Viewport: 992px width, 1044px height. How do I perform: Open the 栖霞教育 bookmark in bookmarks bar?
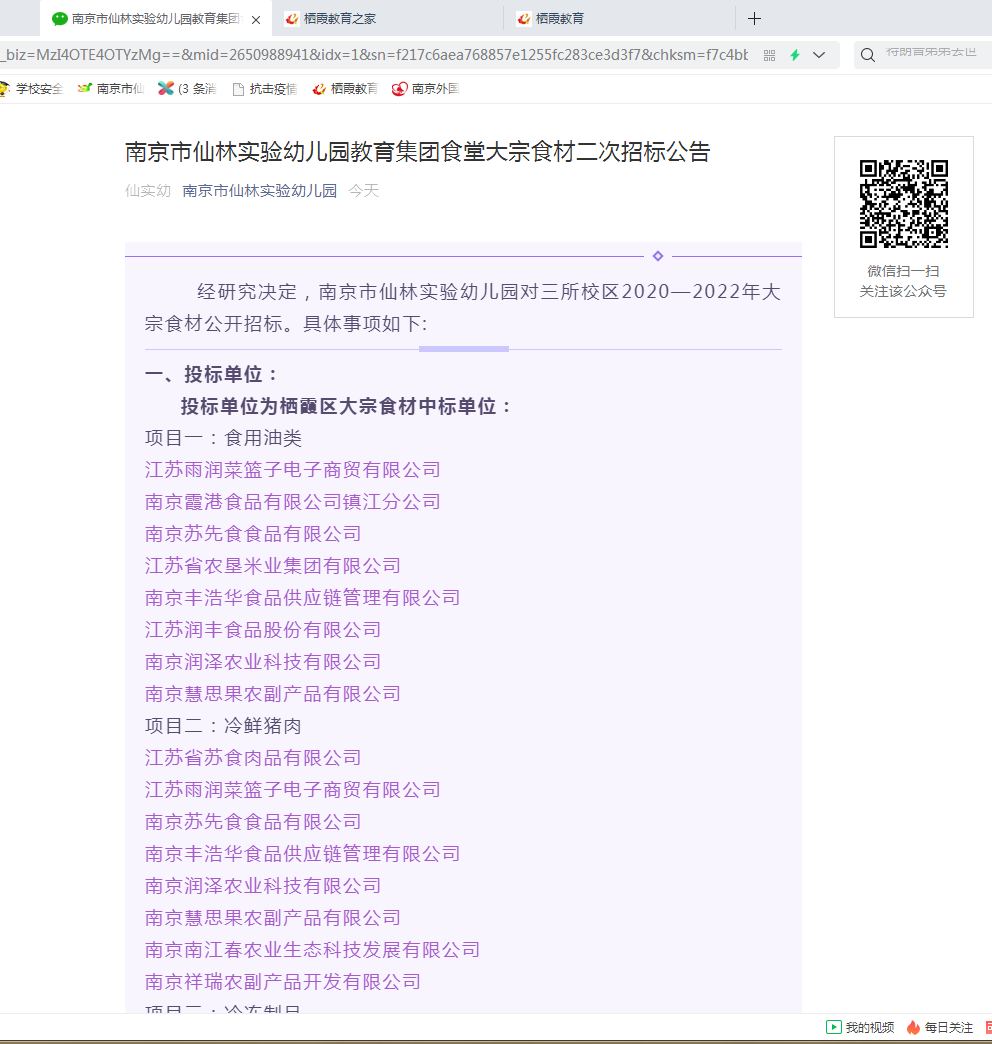(345, 89)
